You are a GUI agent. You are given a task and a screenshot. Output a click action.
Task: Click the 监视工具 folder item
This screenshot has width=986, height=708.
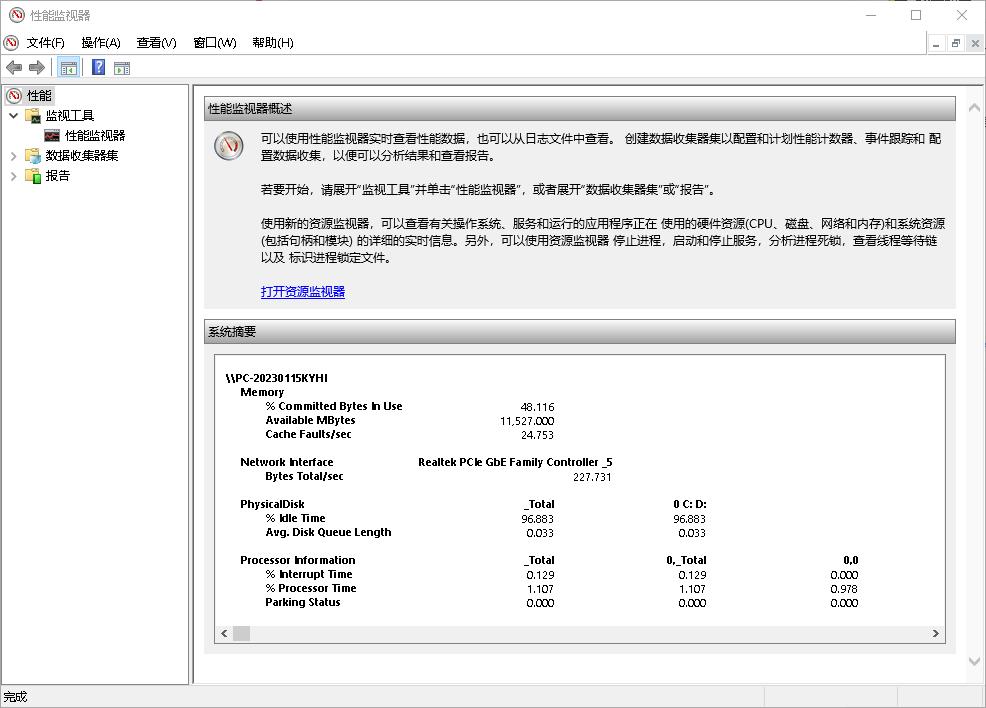pos(71,114)
